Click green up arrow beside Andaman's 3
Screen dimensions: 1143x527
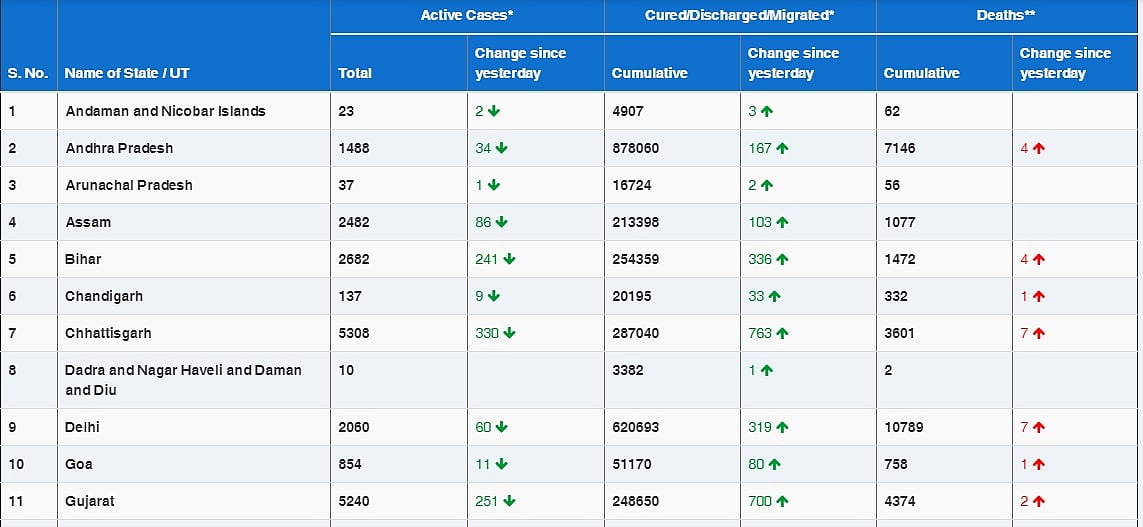(767, 111)
